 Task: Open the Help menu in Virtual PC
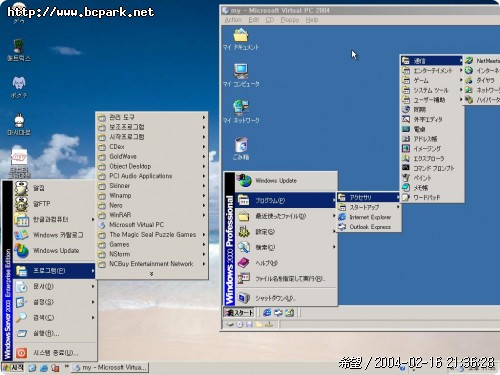tap(312, 20)
